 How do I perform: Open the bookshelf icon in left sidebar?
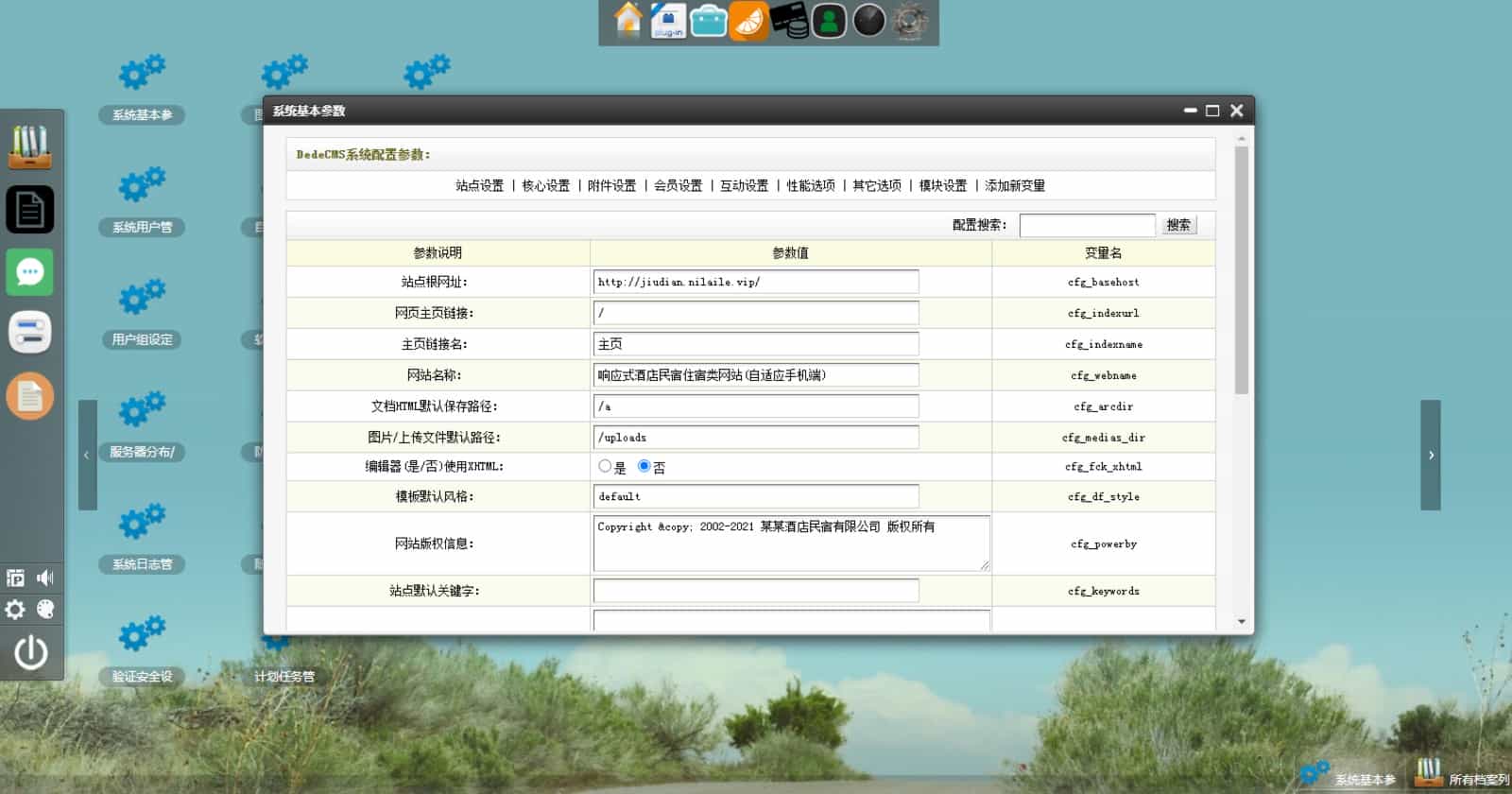pos(30,147)
